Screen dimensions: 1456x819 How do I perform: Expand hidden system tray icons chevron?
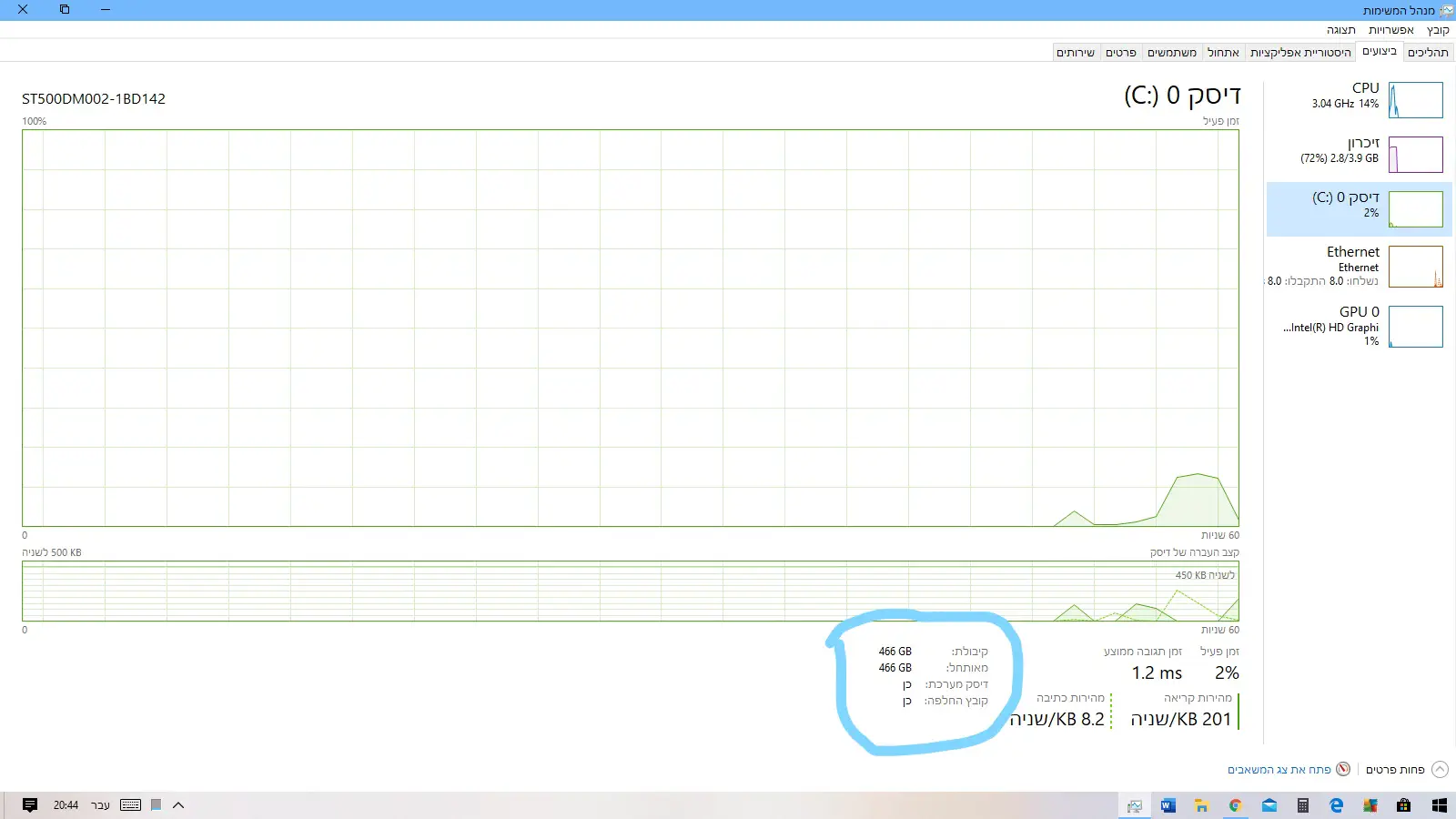(178, 805)
